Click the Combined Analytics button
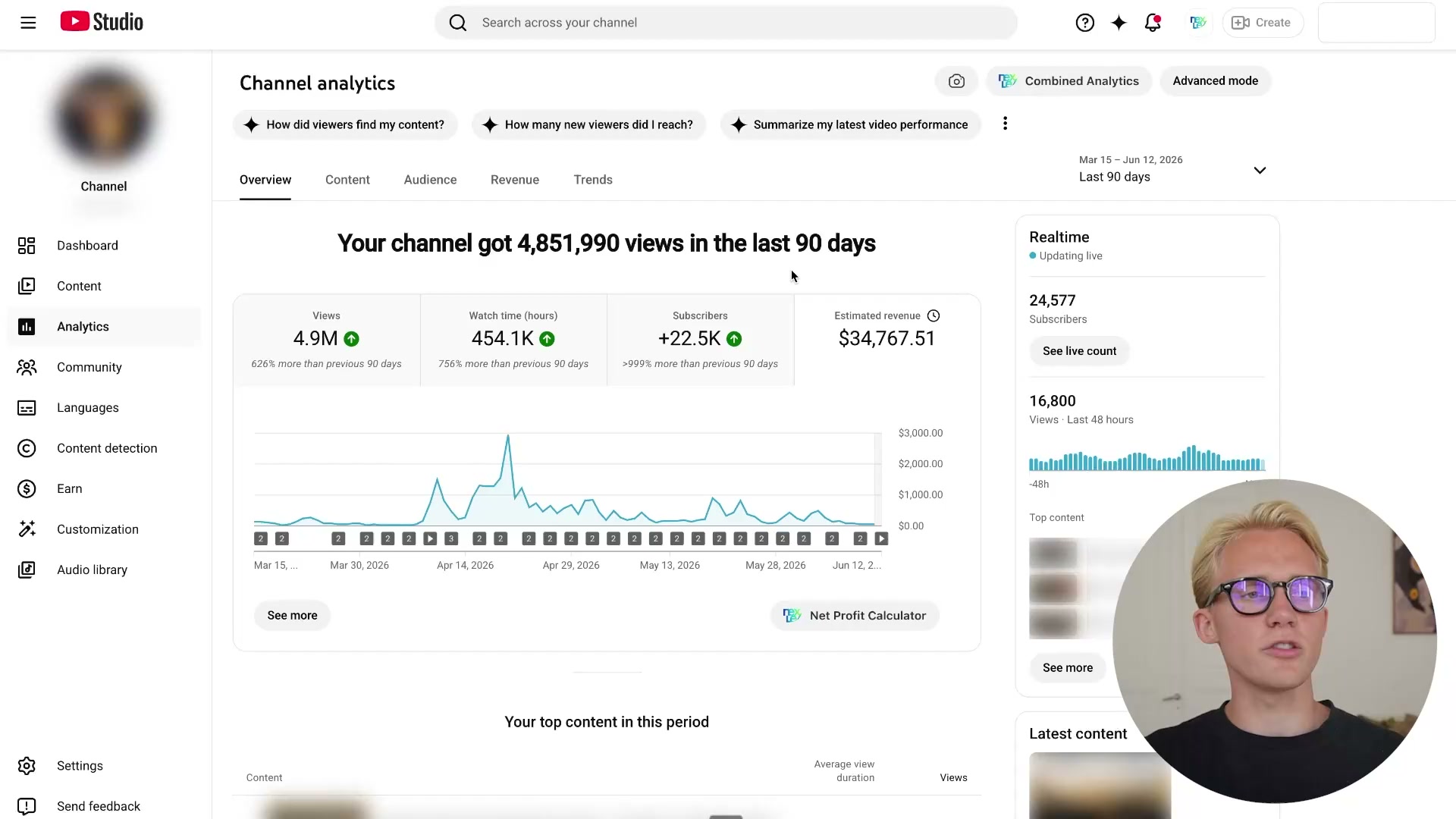The width and height of the screenshot is (1456, 819). point(1068,81)
